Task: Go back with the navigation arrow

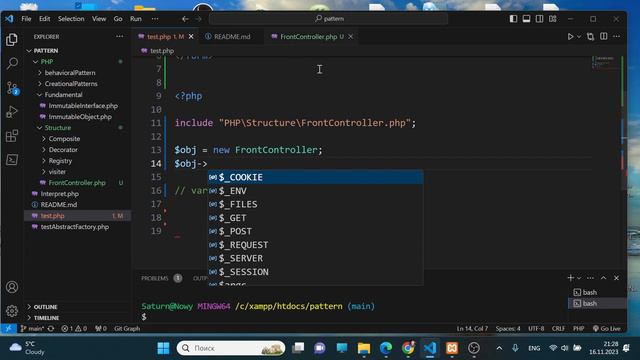Action: 185,19
